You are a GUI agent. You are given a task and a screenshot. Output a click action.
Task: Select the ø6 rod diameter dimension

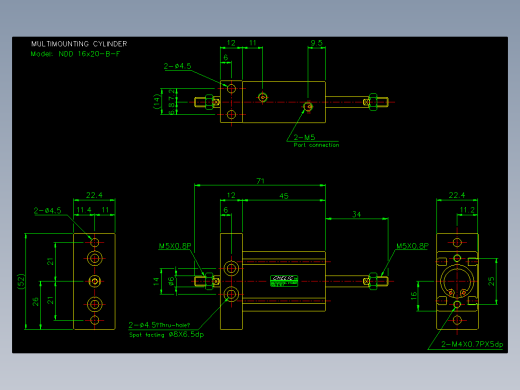[171, 281]
